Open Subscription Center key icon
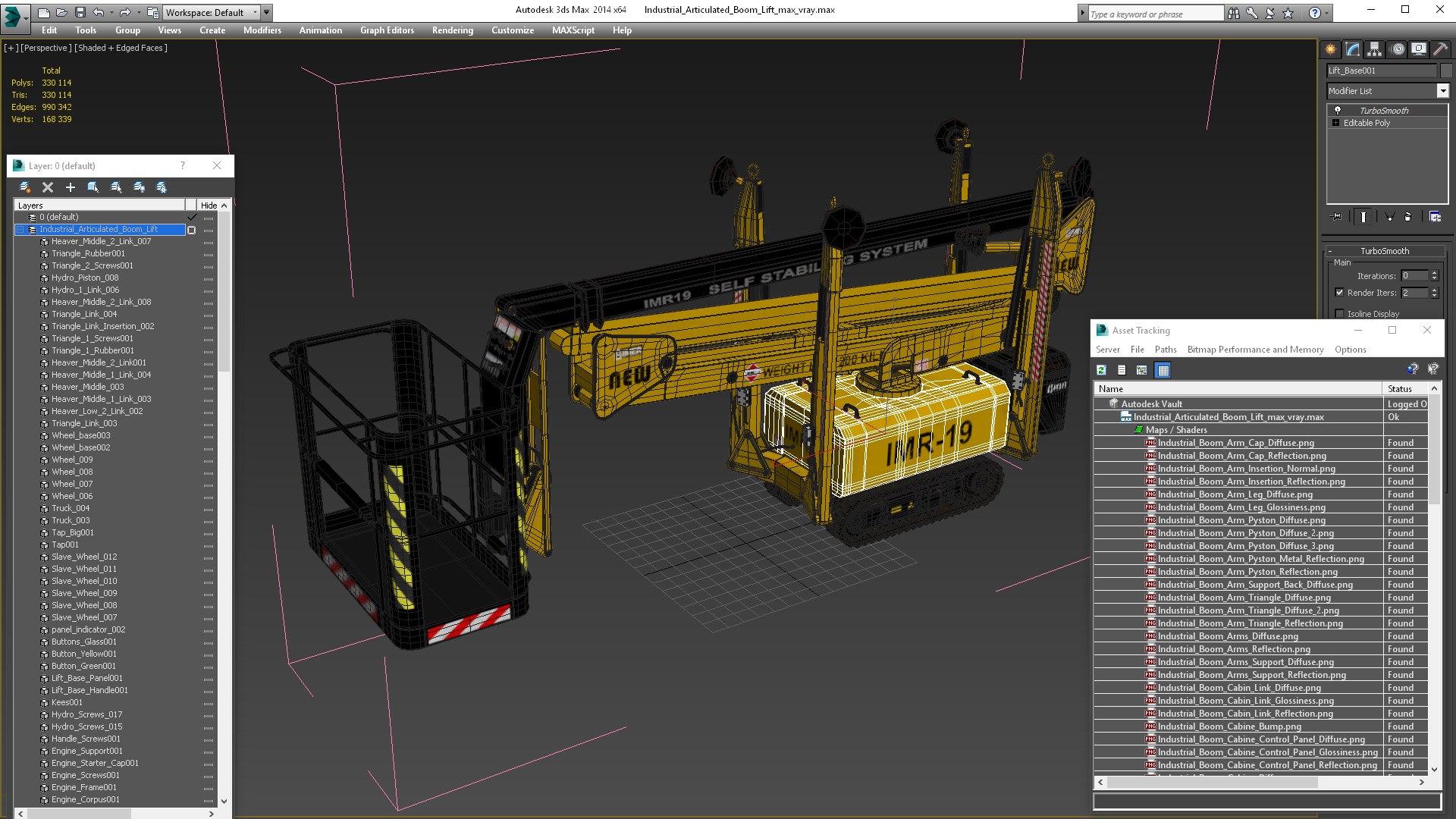This screenshot has width=1456, height=819. click(1252, 13)
